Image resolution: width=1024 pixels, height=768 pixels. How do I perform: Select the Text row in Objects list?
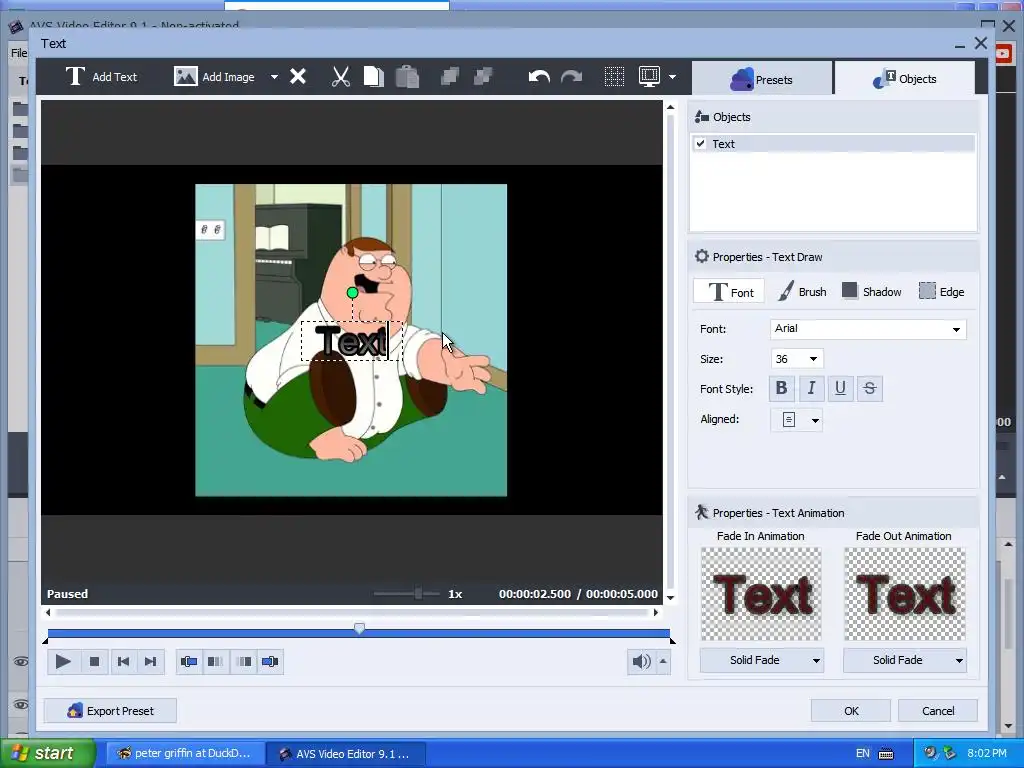click(x=833, y=144)
